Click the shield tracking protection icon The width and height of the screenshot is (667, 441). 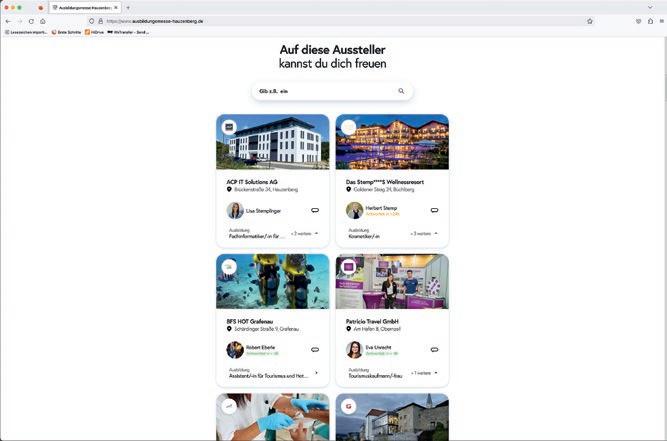point(91,21)
